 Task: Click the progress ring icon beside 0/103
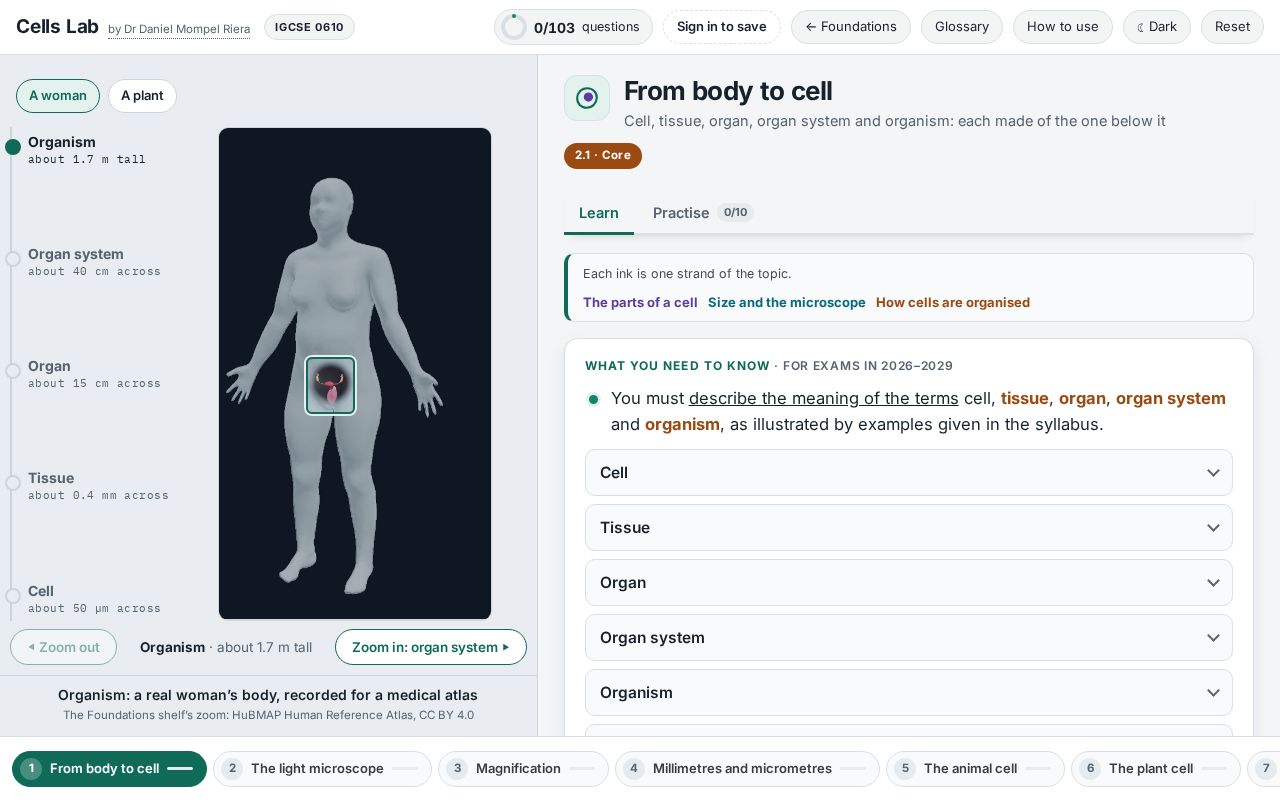pos(514,27)
